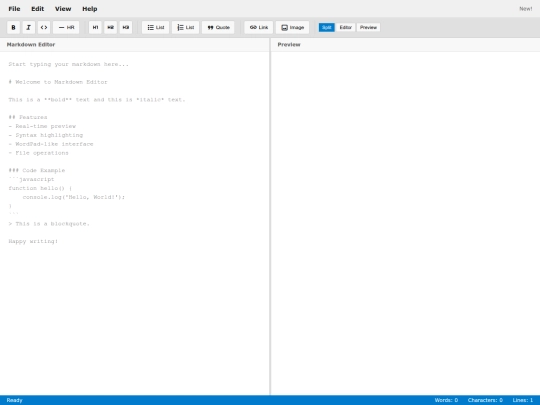Viewport: 540px width, 405px height.
Task: Click the Ready status text
Action: (14, 400)
